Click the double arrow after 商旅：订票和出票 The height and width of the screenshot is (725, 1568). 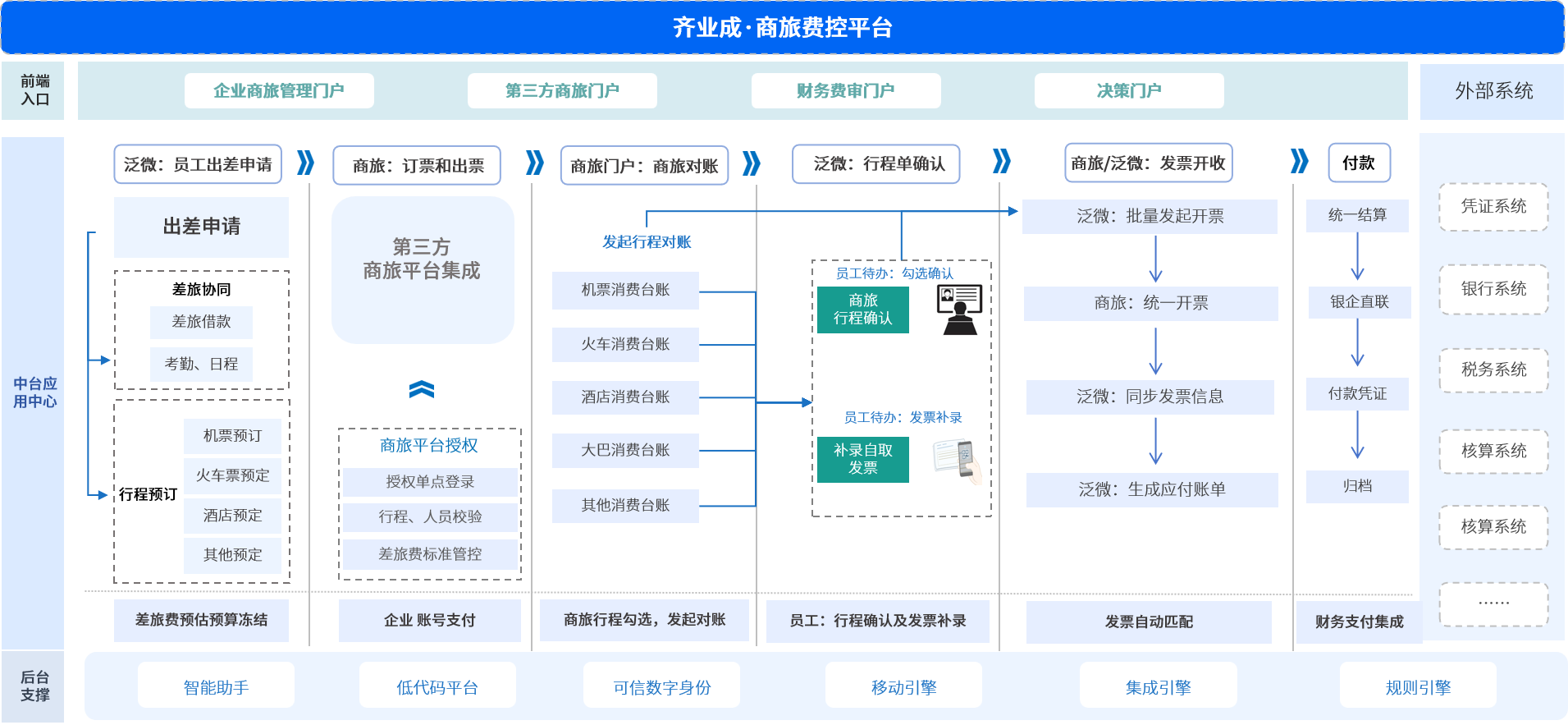[534, 163]
